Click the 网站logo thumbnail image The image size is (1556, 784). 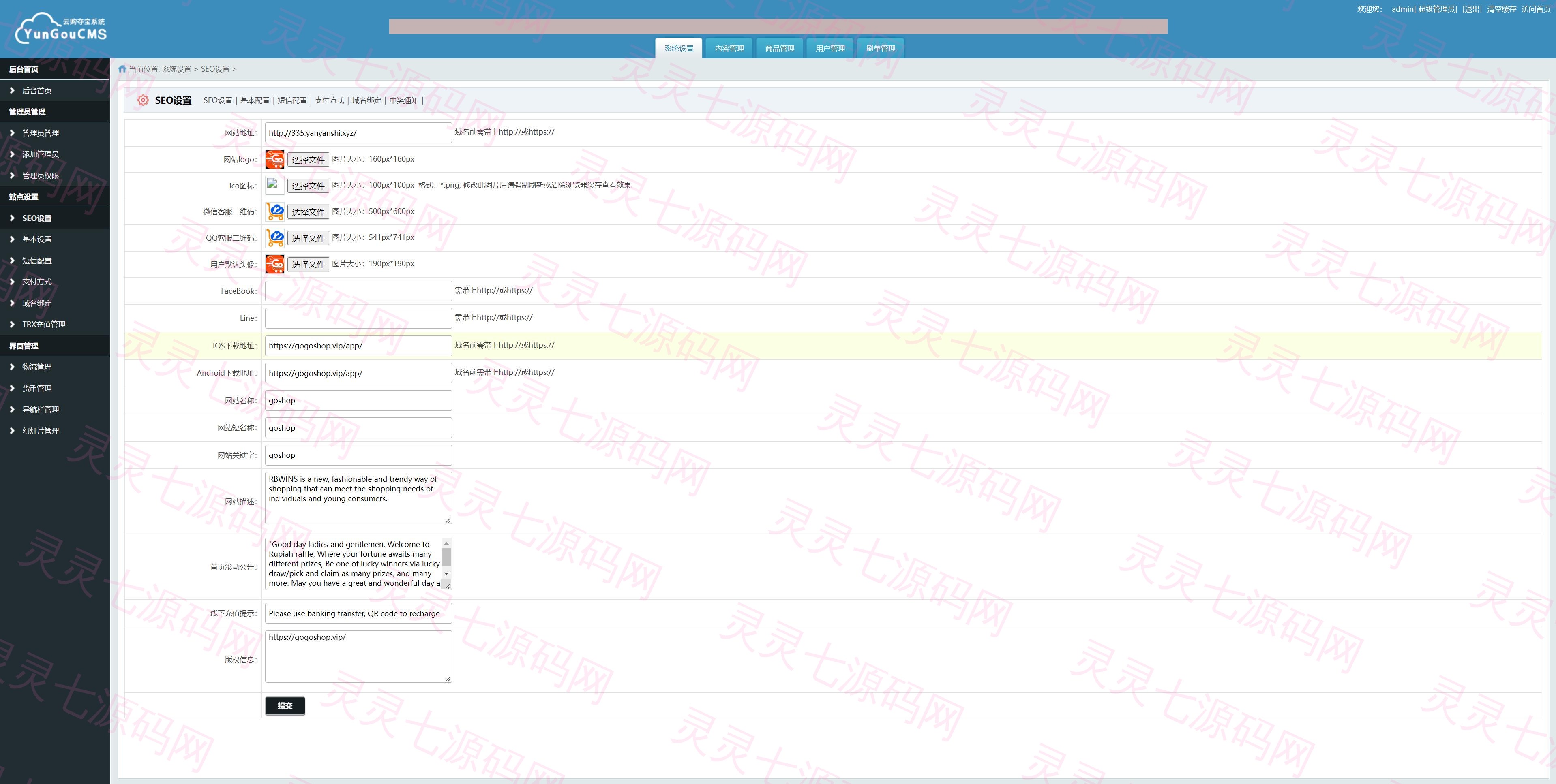[275, 159]
